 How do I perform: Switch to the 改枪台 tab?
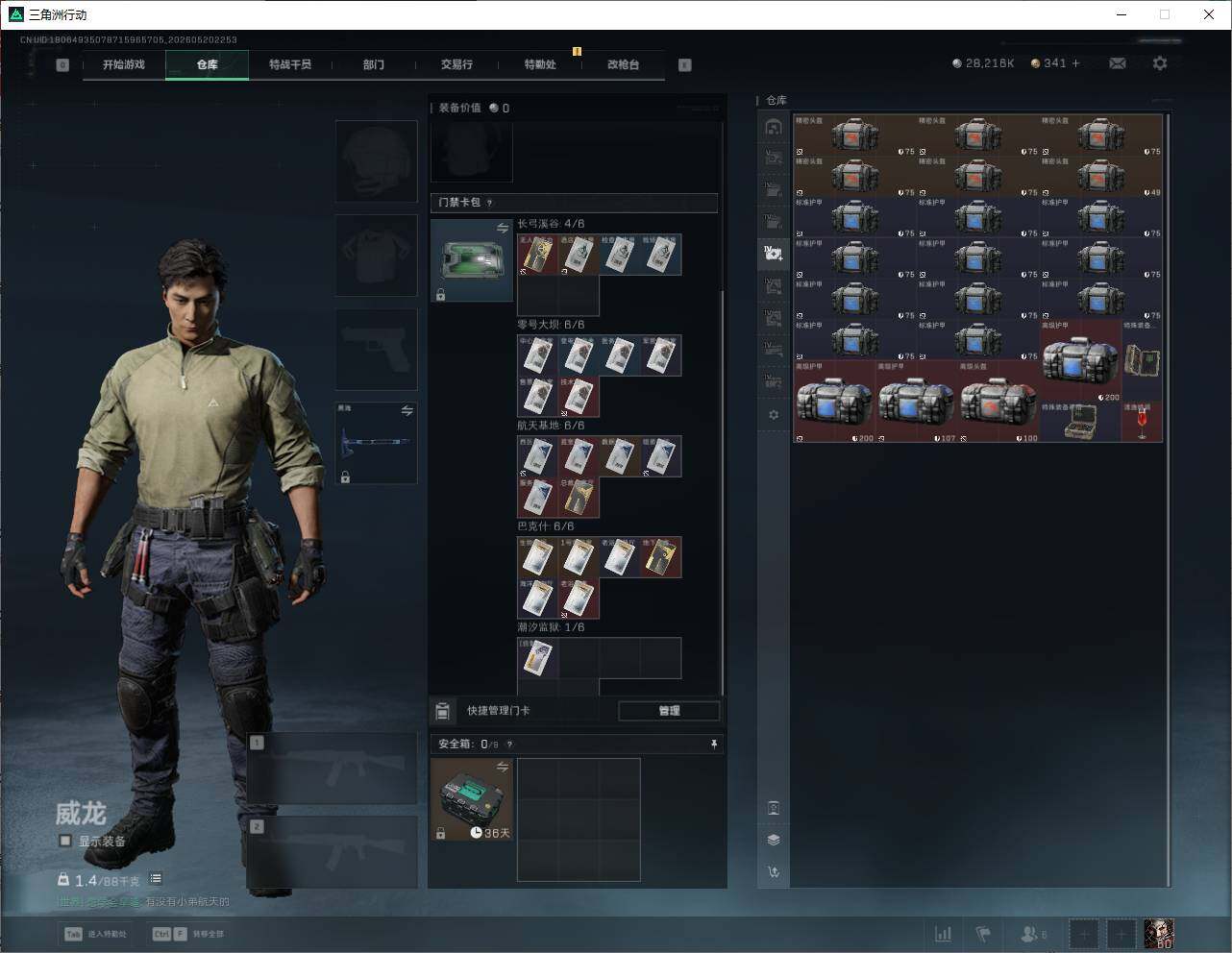point(623,64)
